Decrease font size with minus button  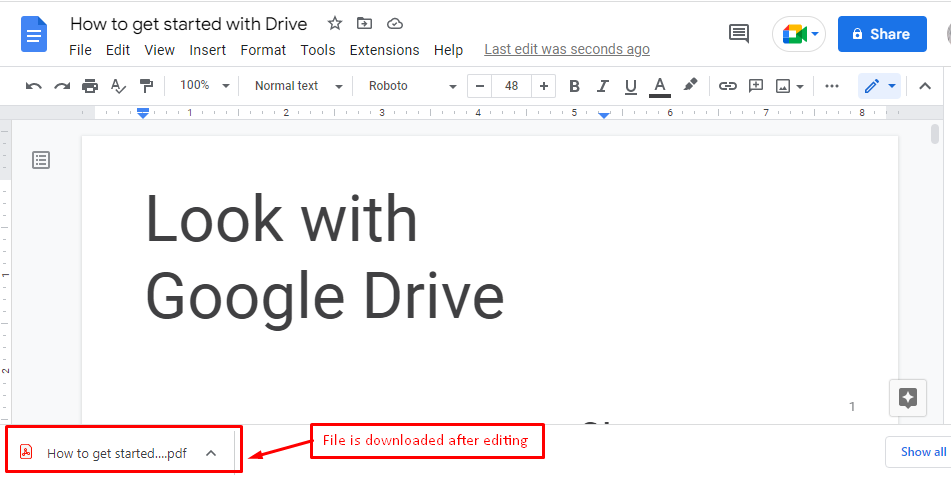[480, 86]
